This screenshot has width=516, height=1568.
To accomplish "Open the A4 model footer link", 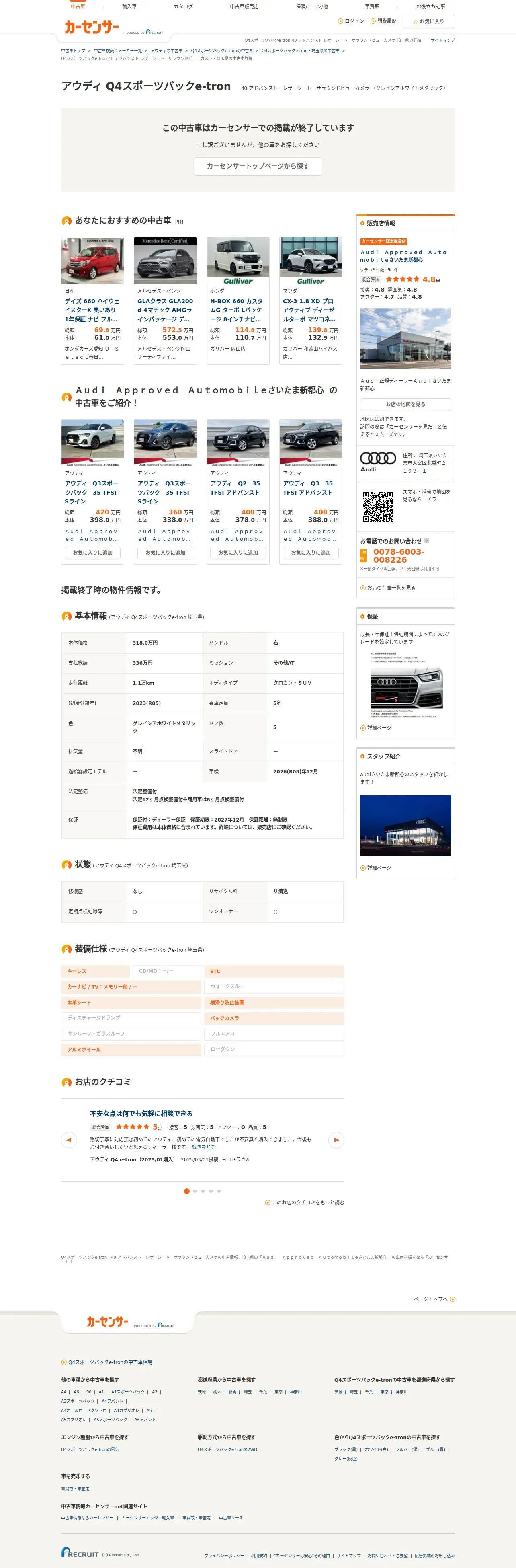I will 64,1392.
